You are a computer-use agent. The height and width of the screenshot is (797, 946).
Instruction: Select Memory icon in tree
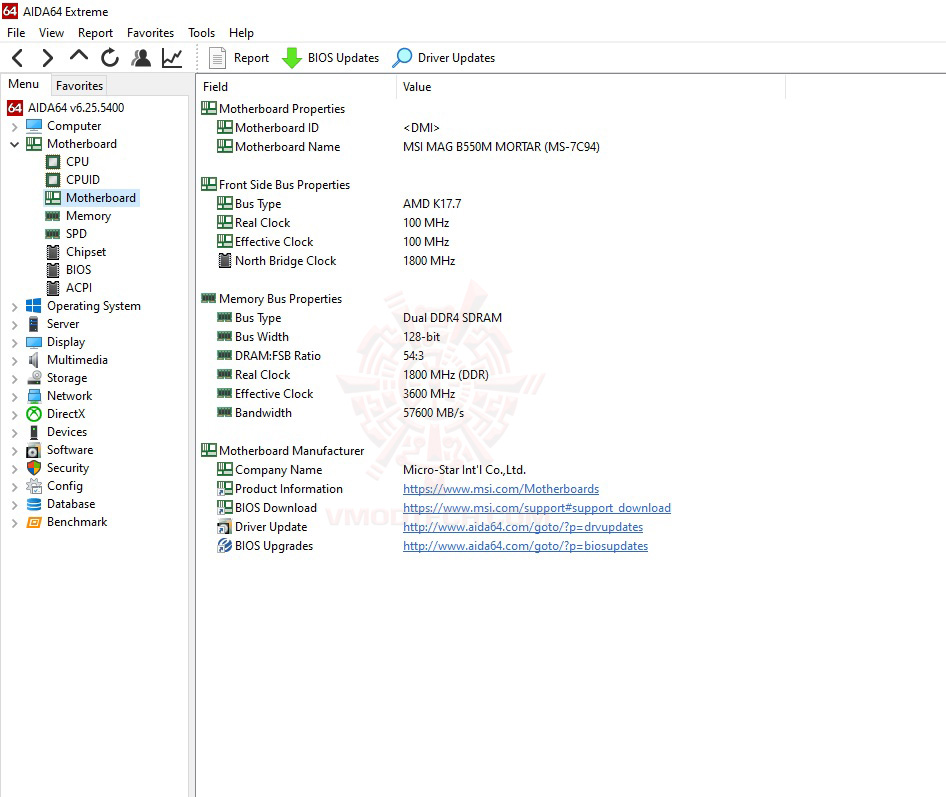tap(53, 216)
